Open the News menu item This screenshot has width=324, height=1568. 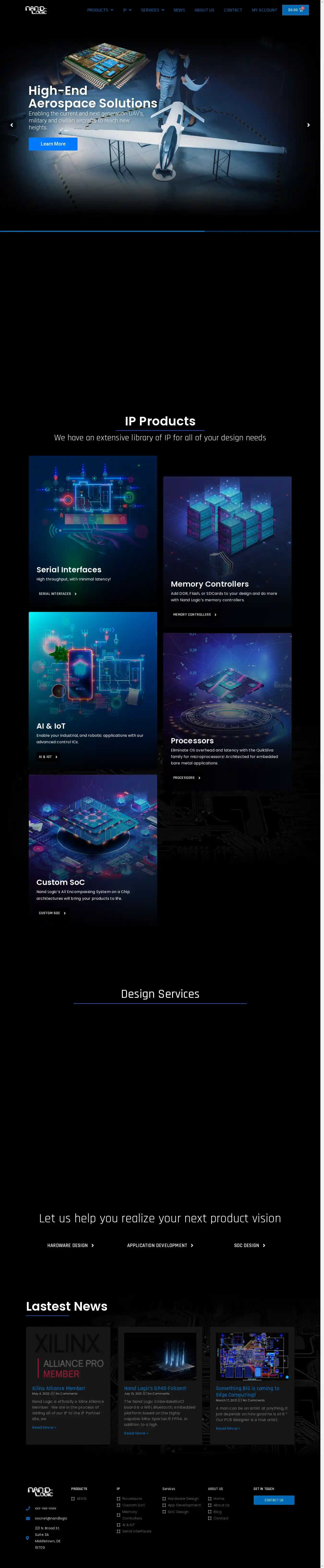[x=179, y=10]
